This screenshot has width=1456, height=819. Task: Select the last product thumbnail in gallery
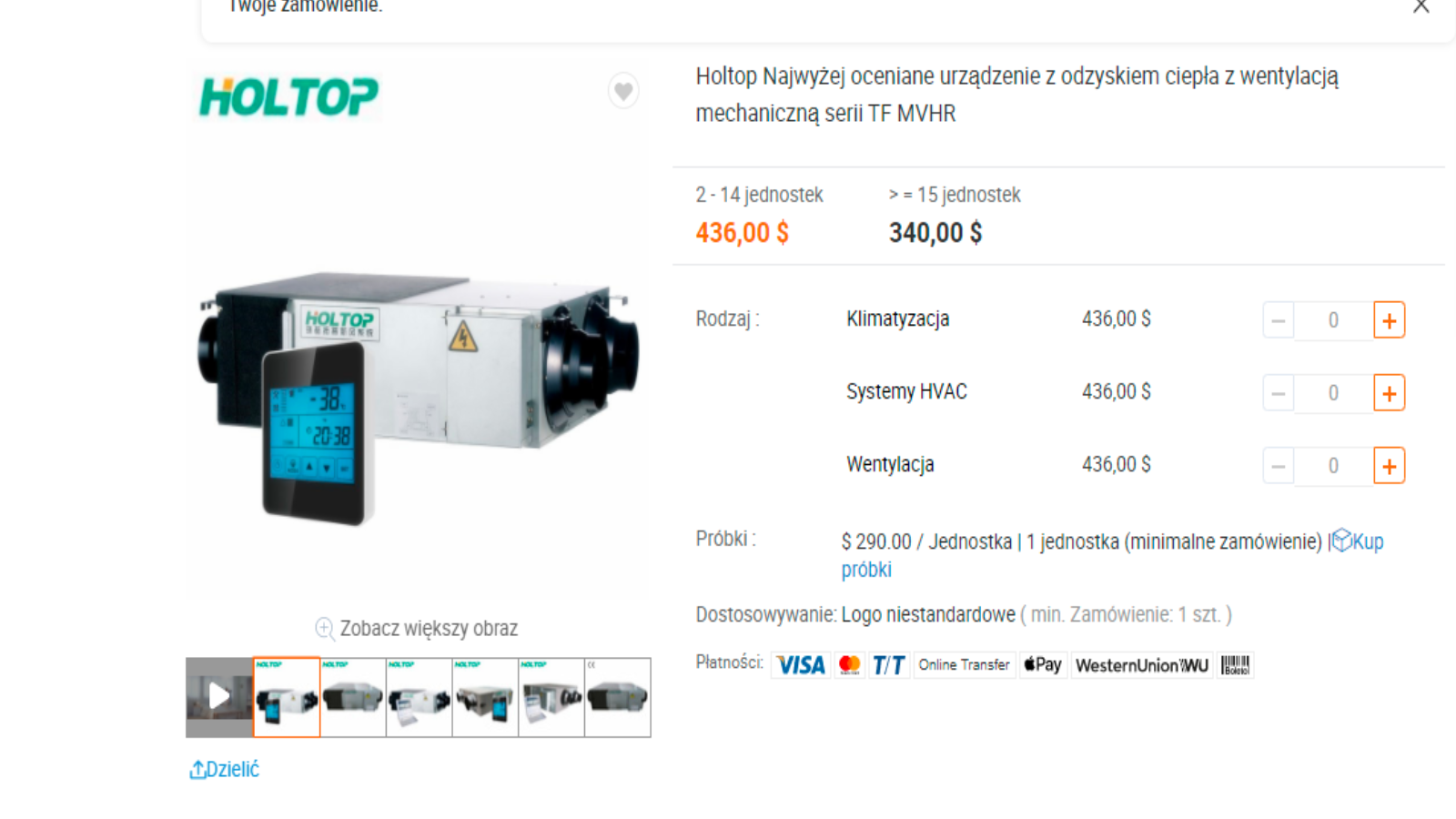[x=618, y=697]
